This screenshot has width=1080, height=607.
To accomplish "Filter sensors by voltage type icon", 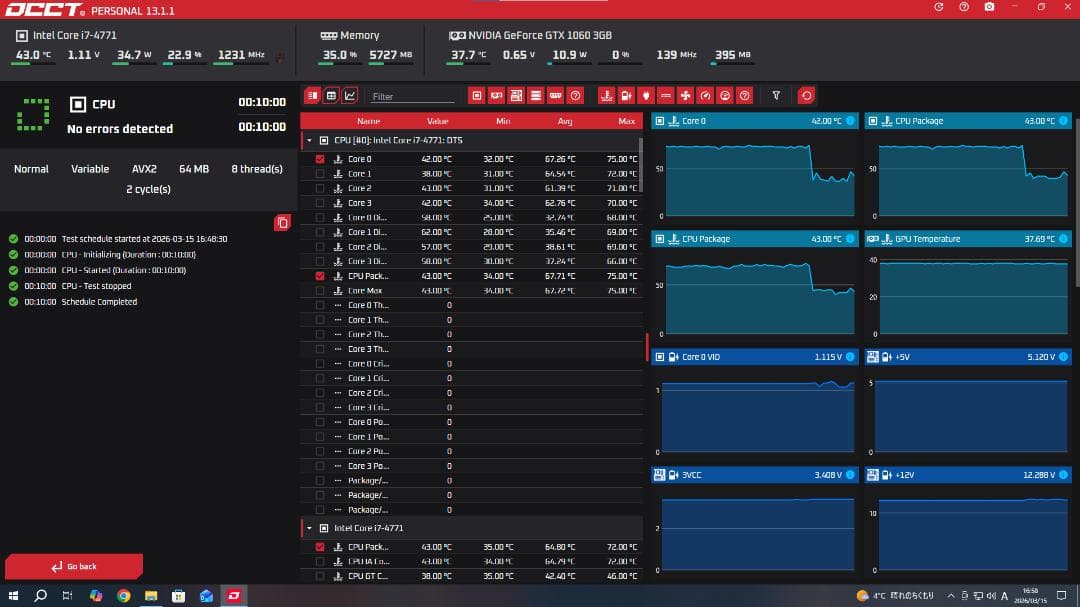I will point(626,96).
